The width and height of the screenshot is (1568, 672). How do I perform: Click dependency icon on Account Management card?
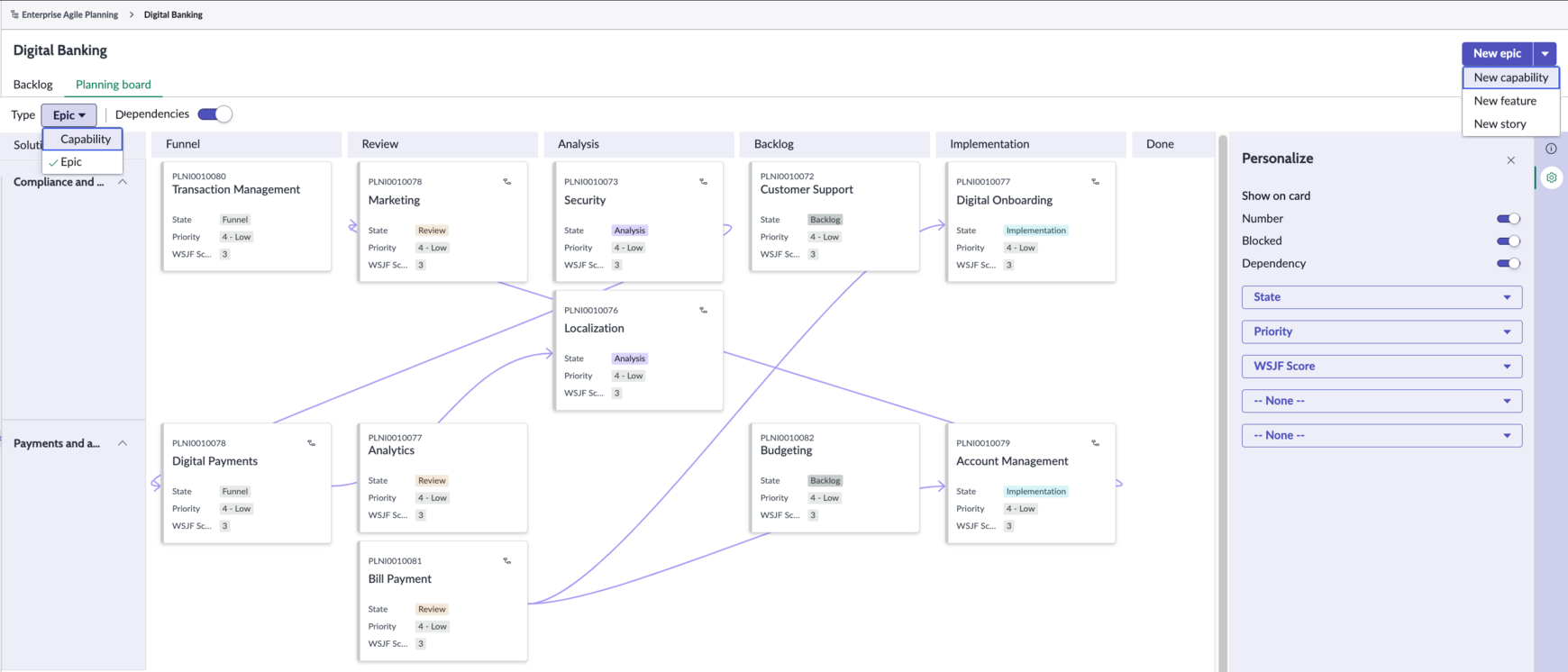tap(1096, 443)
